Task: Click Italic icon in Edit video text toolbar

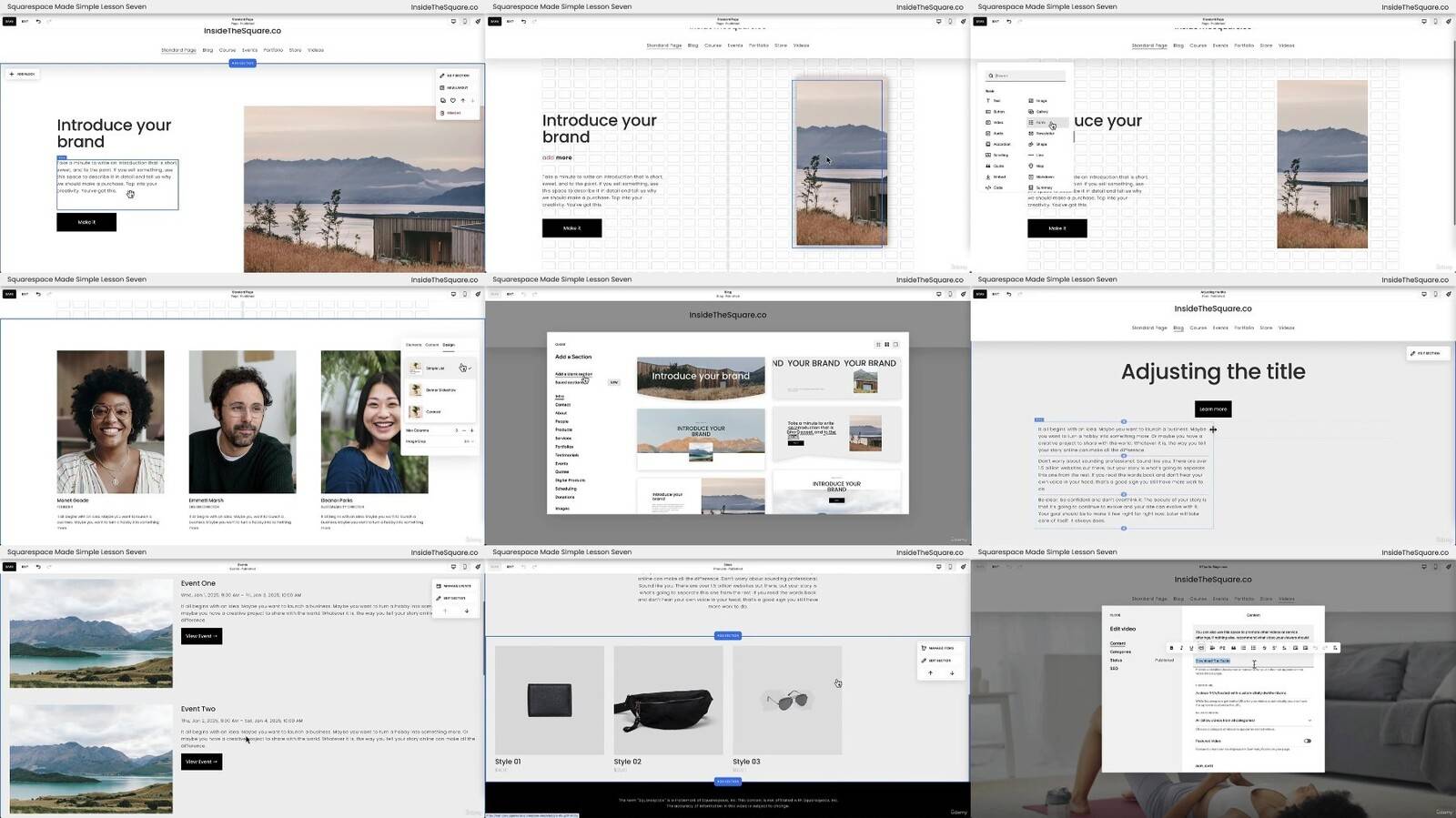Action: click(1181, 648)
